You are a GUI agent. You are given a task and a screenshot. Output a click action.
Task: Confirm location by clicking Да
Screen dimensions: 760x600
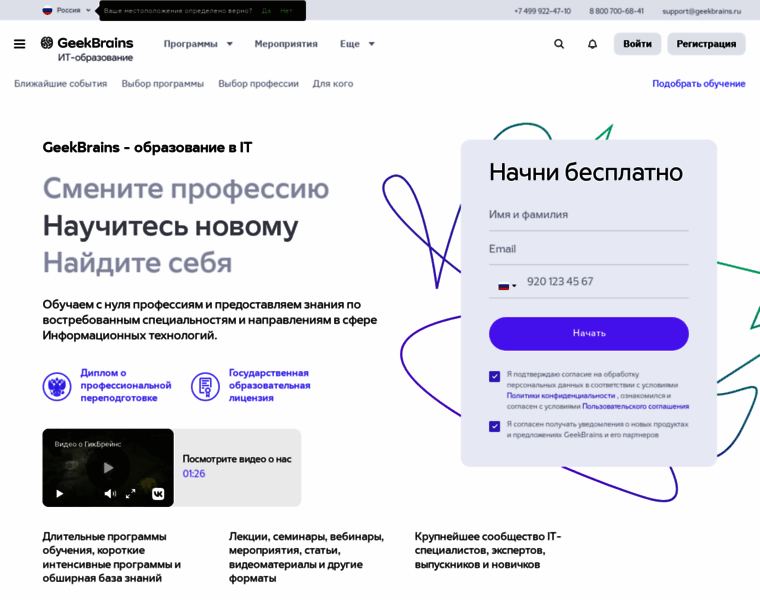266,11
